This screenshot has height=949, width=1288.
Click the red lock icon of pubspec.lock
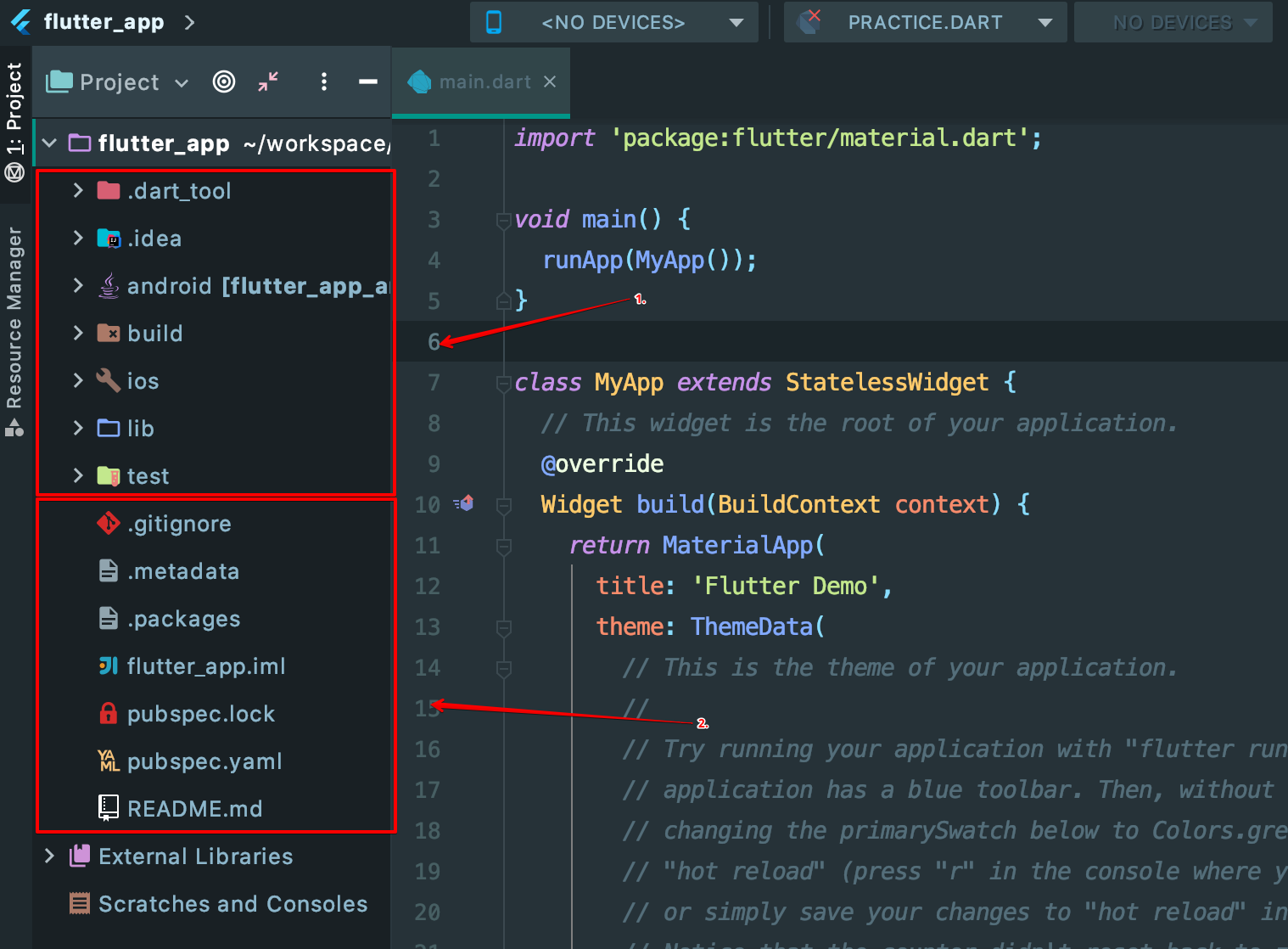pos(109,713)
